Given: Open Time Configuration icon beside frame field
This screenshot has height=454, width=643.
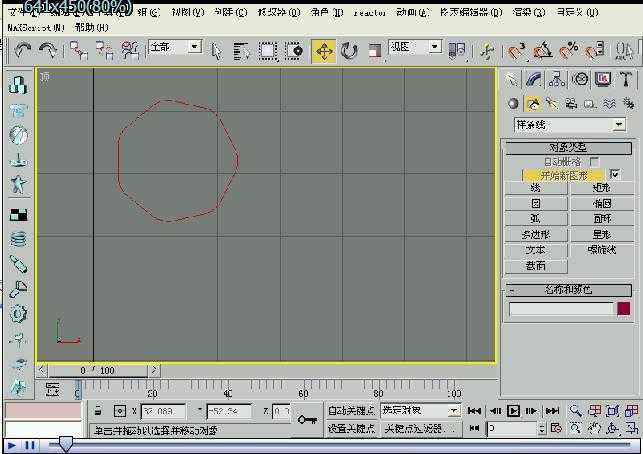Looking at the screenshot, I should pyautogui.click(x=556, y=428).
